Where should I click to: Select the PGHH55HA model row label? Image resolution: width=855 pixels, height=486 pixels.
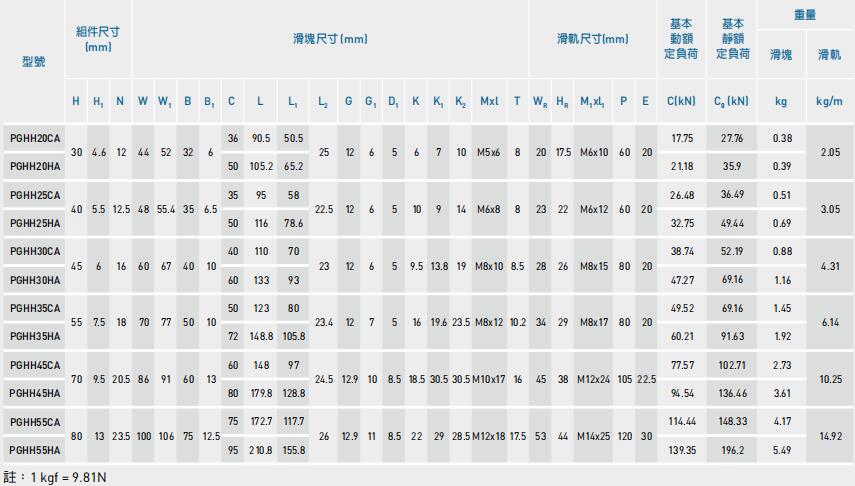tap(34, 451)
